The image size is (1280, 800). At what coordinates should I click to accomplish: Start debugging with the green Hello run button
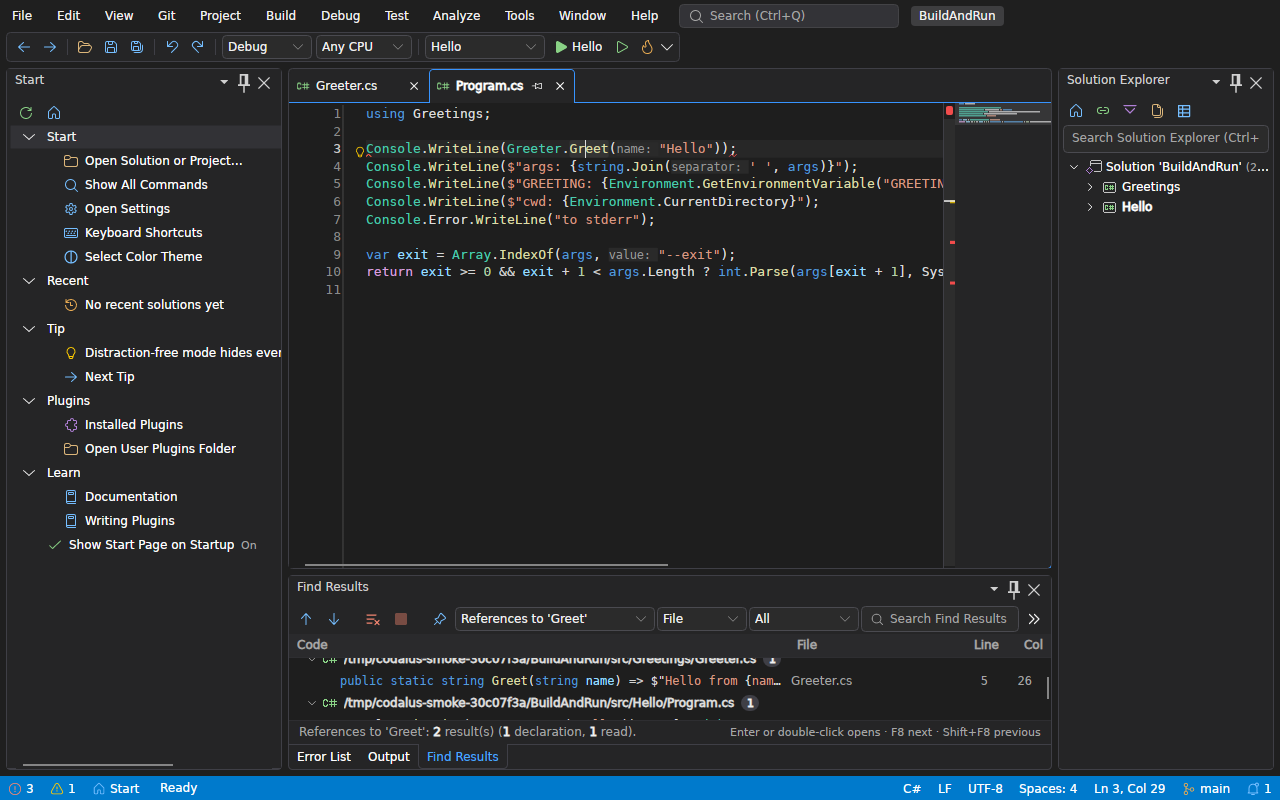click(579, 47)
